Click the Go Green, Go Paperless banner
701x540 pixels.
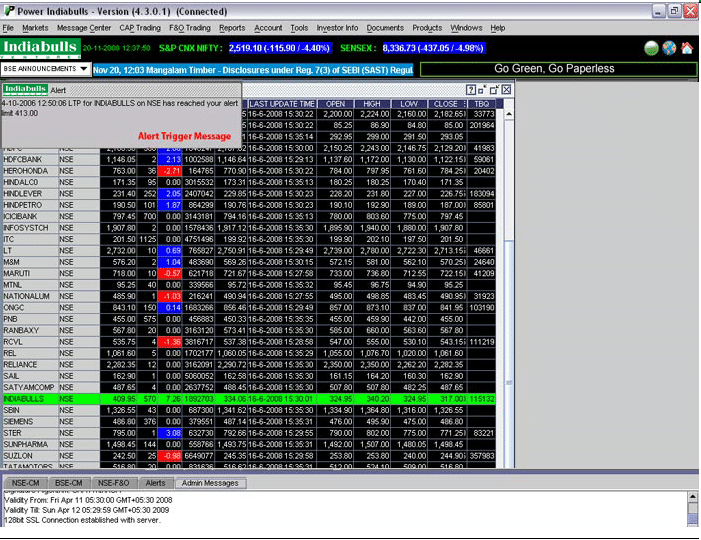[557, 69]
